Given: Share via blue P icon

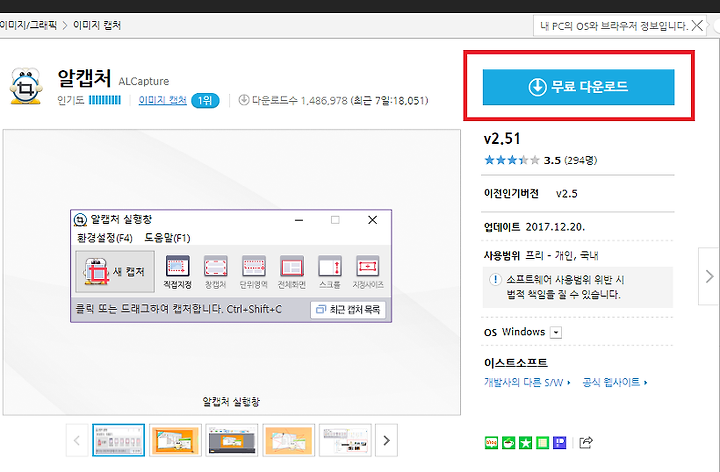Looking at the screenshot, I should pyautogui.click(x=559, y=443).
